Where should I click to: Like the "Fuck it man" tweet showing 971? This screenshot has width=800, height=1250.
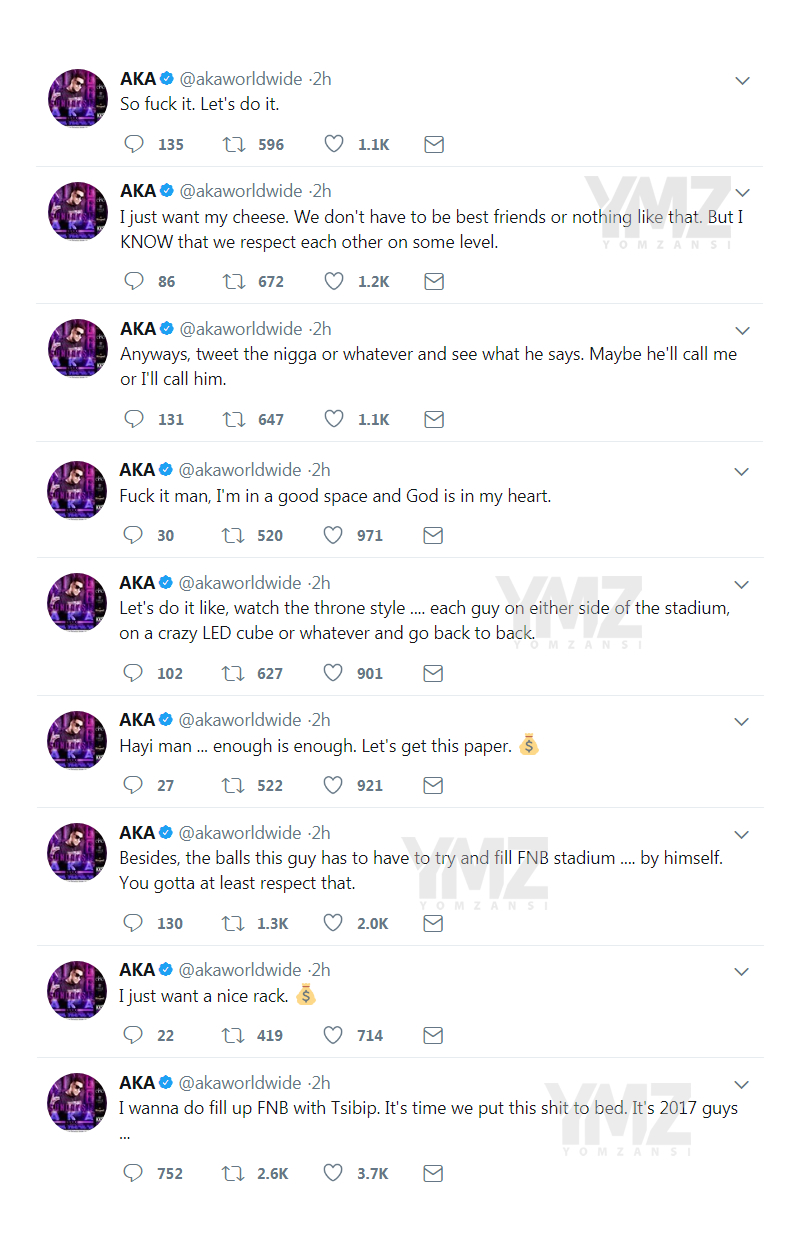pos(333,535)
